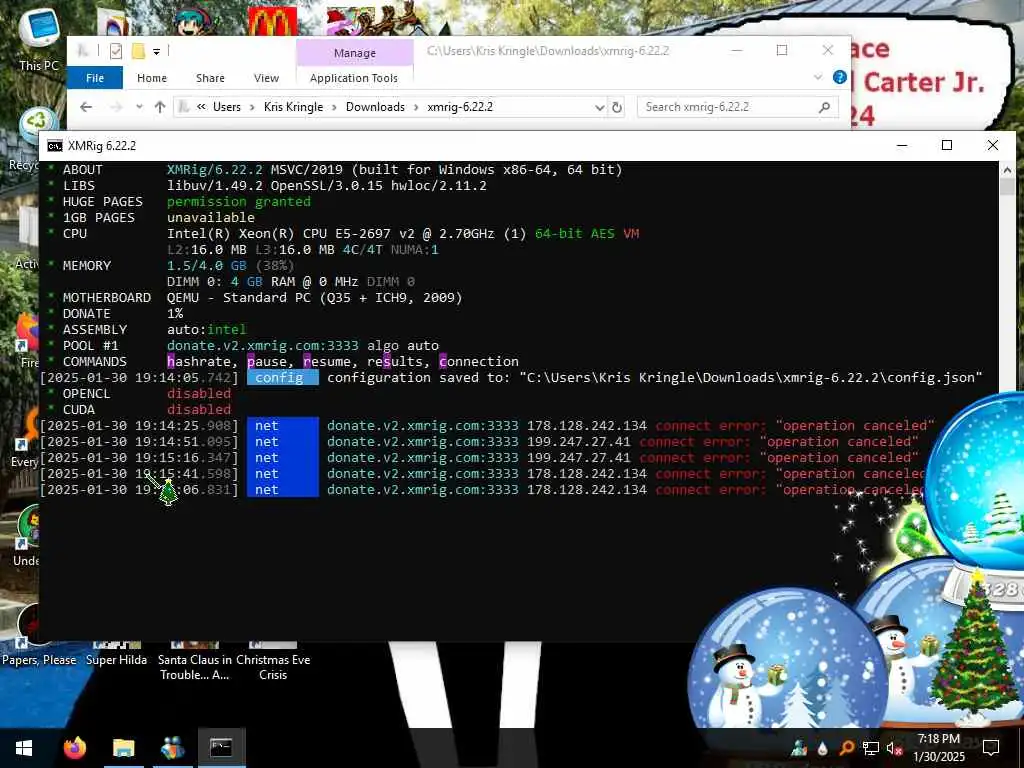Select the XMRig console taskbar button
The height and width of the screenshot is (768, 1024).
pos(221,748)
